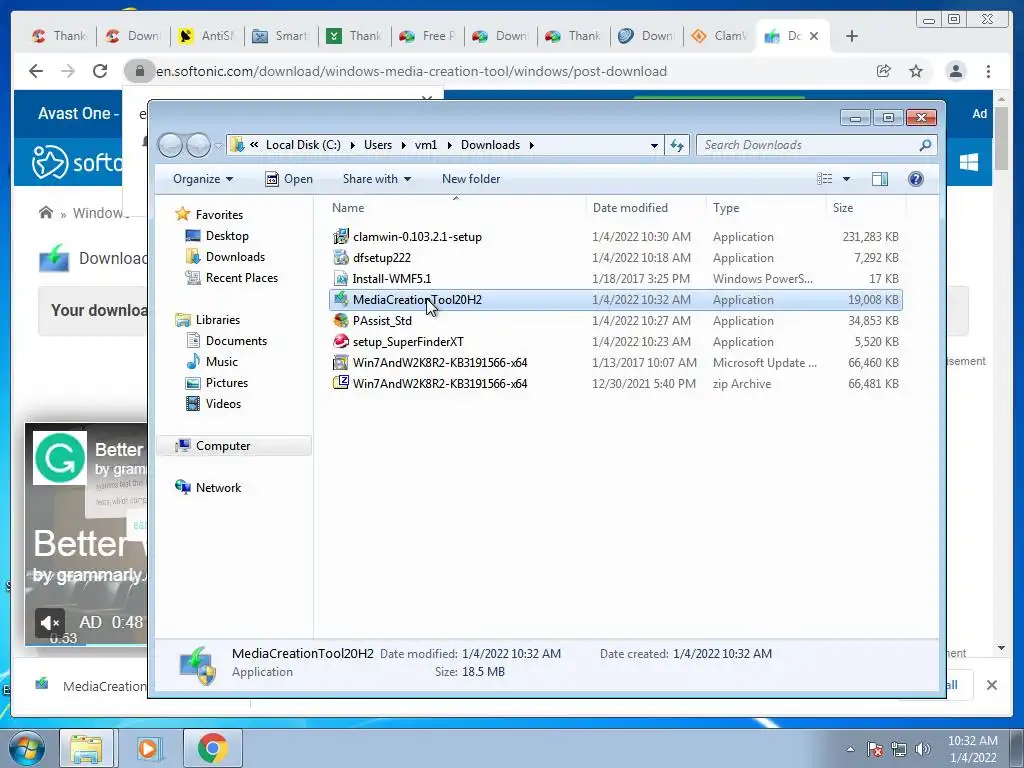Open the Share with dropdown
This screenshot has width=1024, height=768.
tap(377, 179)
